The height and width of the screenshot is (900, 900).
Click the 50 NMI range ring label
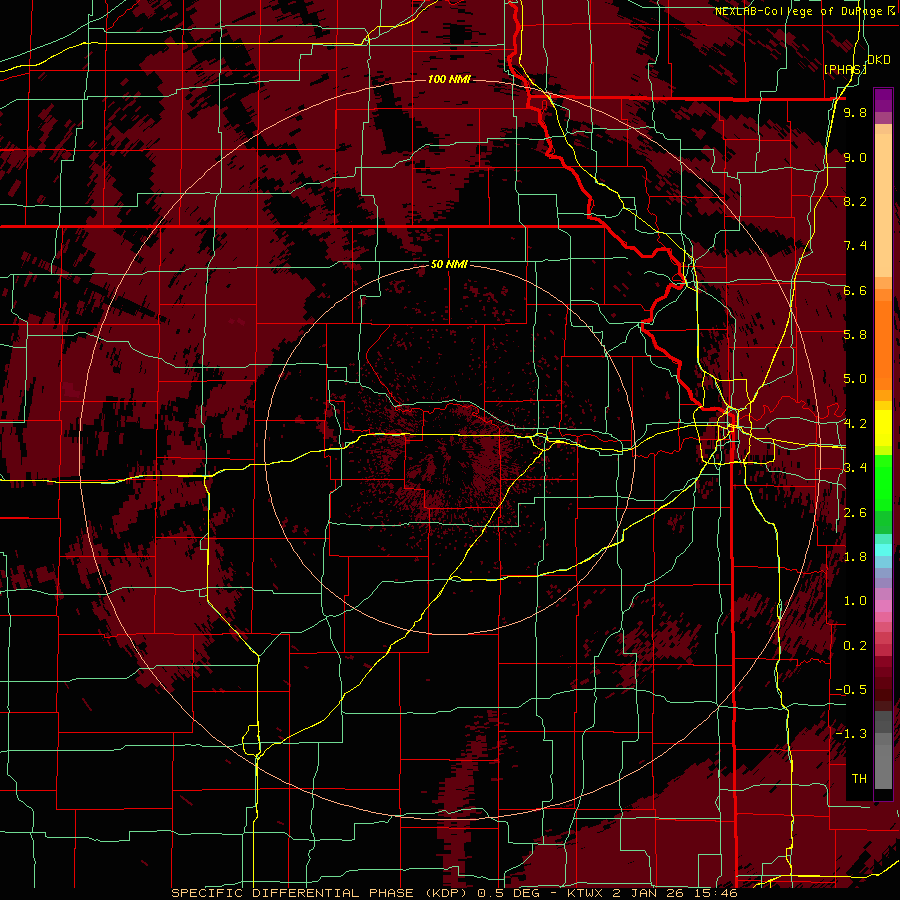pos(449,264)
